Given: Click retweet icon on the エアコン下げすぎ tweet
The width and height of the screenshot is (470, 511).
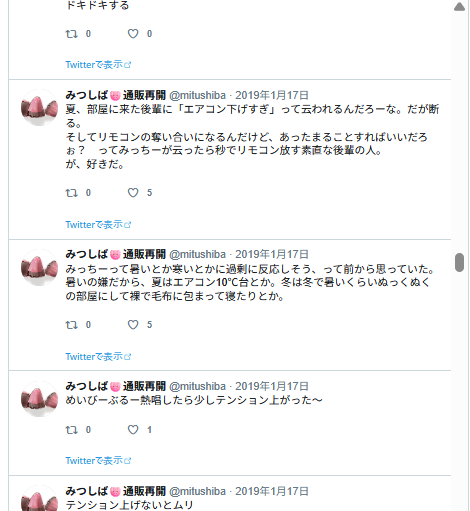Looking at the screenshot, I should pos(71,193).
